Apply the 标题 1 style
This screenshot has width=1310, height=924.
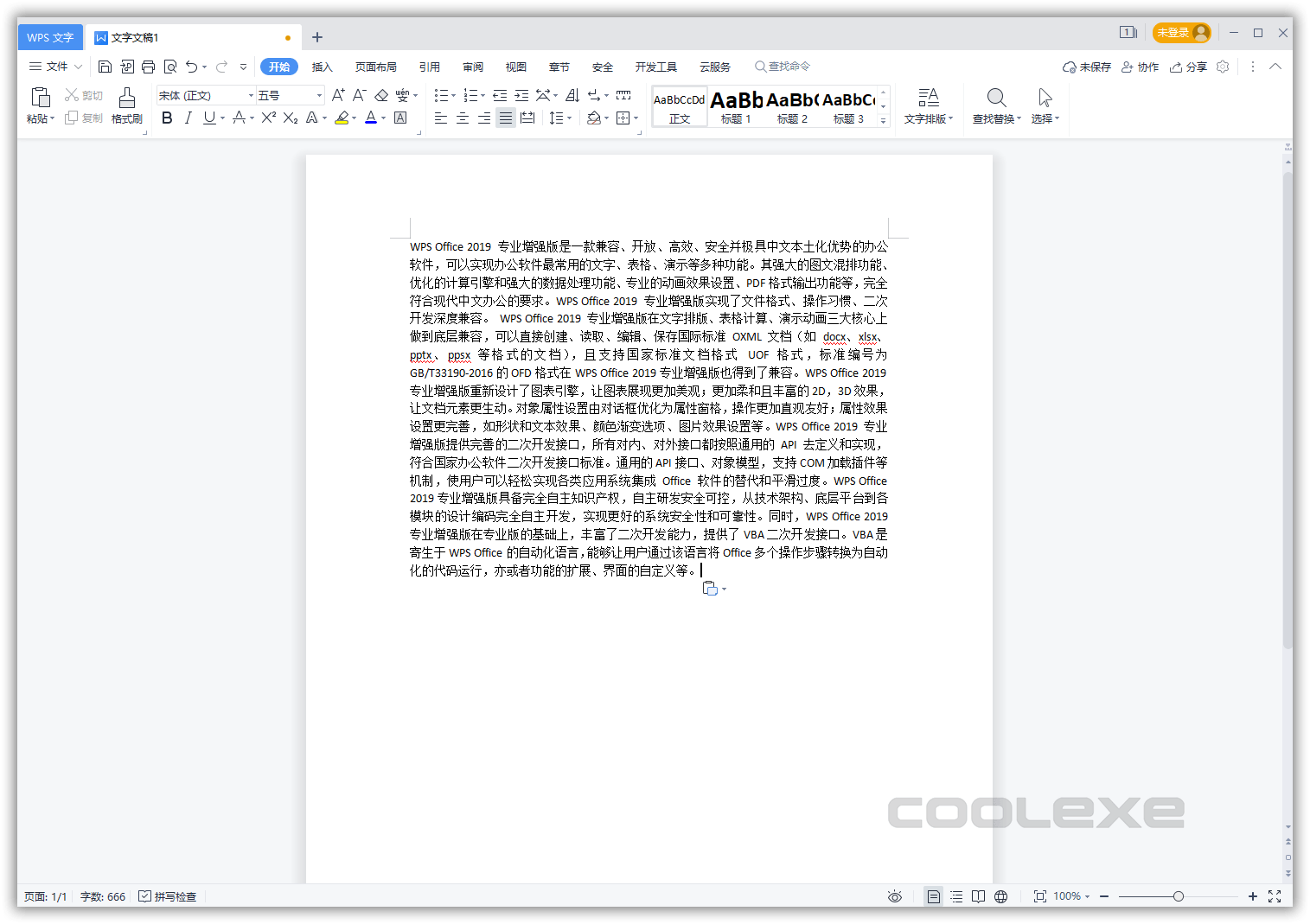pos(736,105)
